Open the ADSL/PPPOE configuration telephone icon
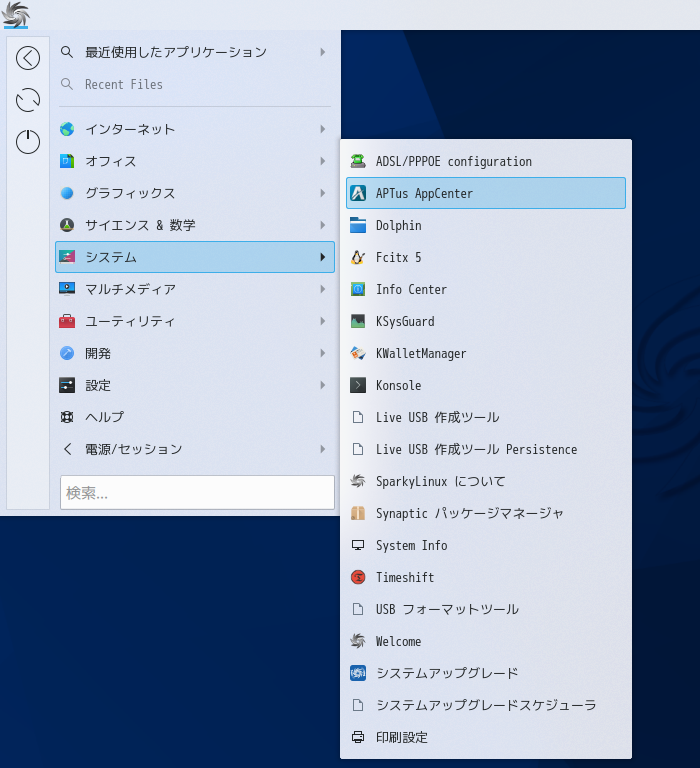700x768 pixels. (358, 161)
